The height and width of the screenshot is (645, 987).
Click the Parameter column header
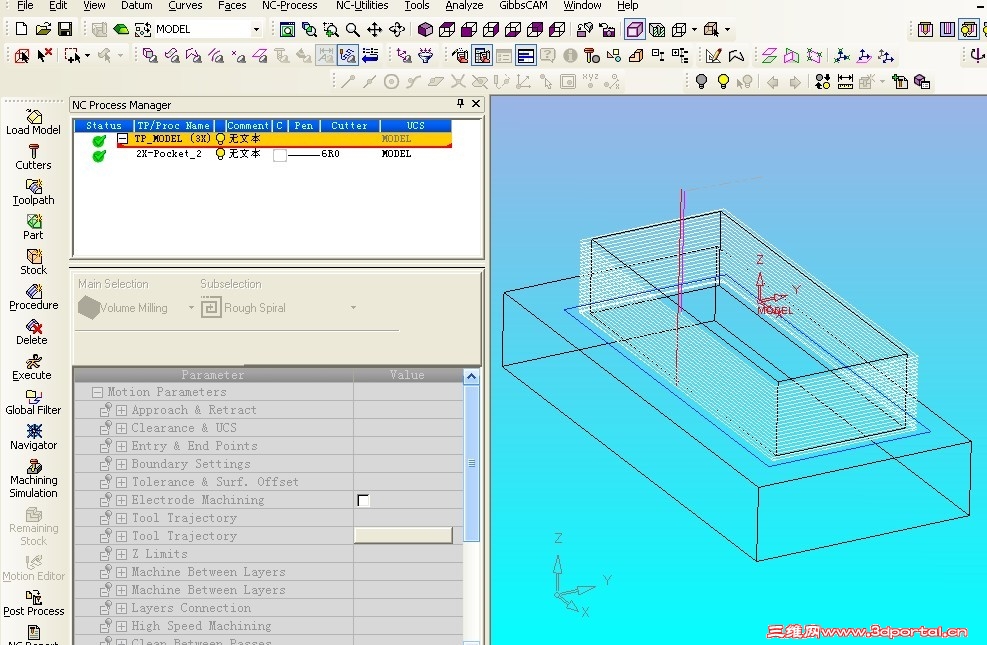[x=213, y=375]
